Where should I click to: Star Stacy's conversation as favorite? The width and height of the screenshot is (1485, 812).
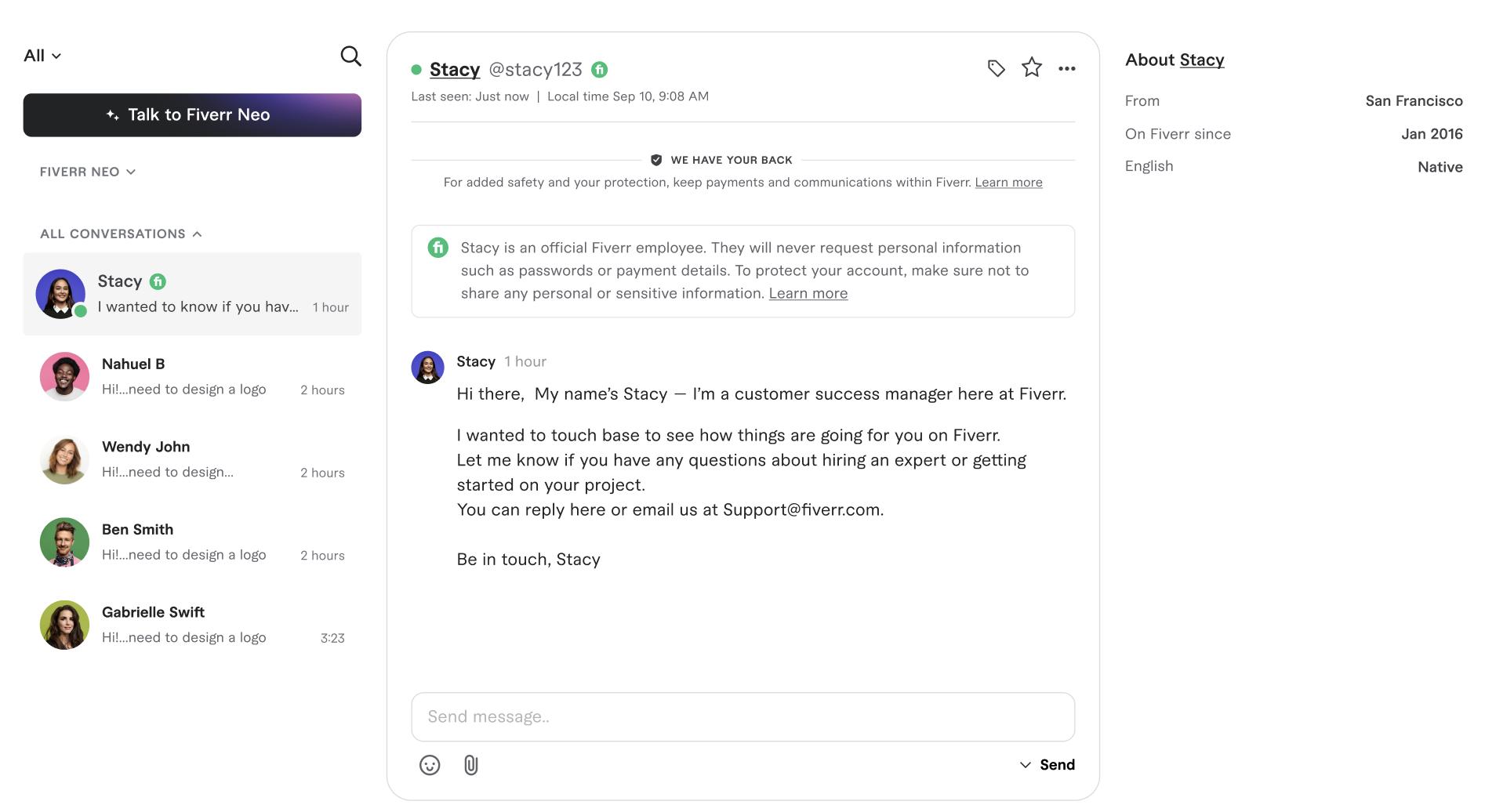[x=1031, y=67]
